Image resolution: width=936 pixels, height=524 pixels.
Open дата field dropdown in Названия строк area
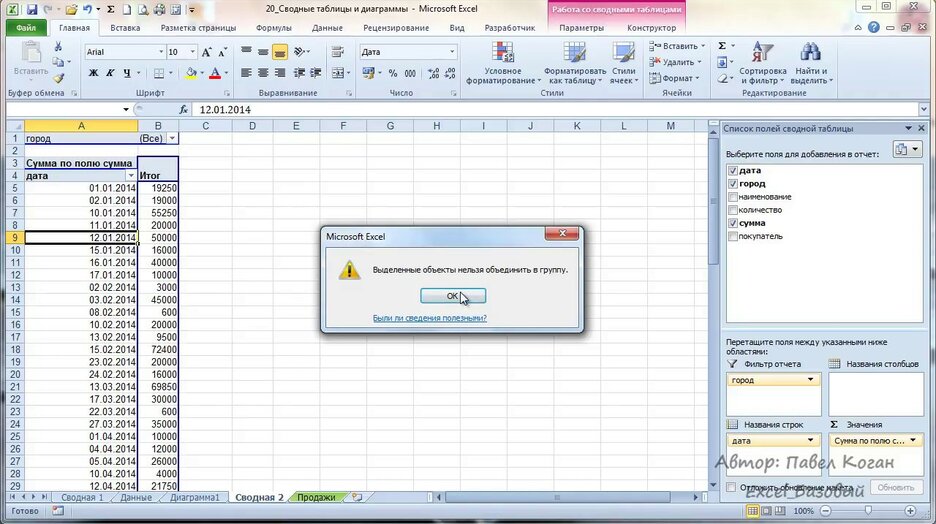(x=811, y=440)
